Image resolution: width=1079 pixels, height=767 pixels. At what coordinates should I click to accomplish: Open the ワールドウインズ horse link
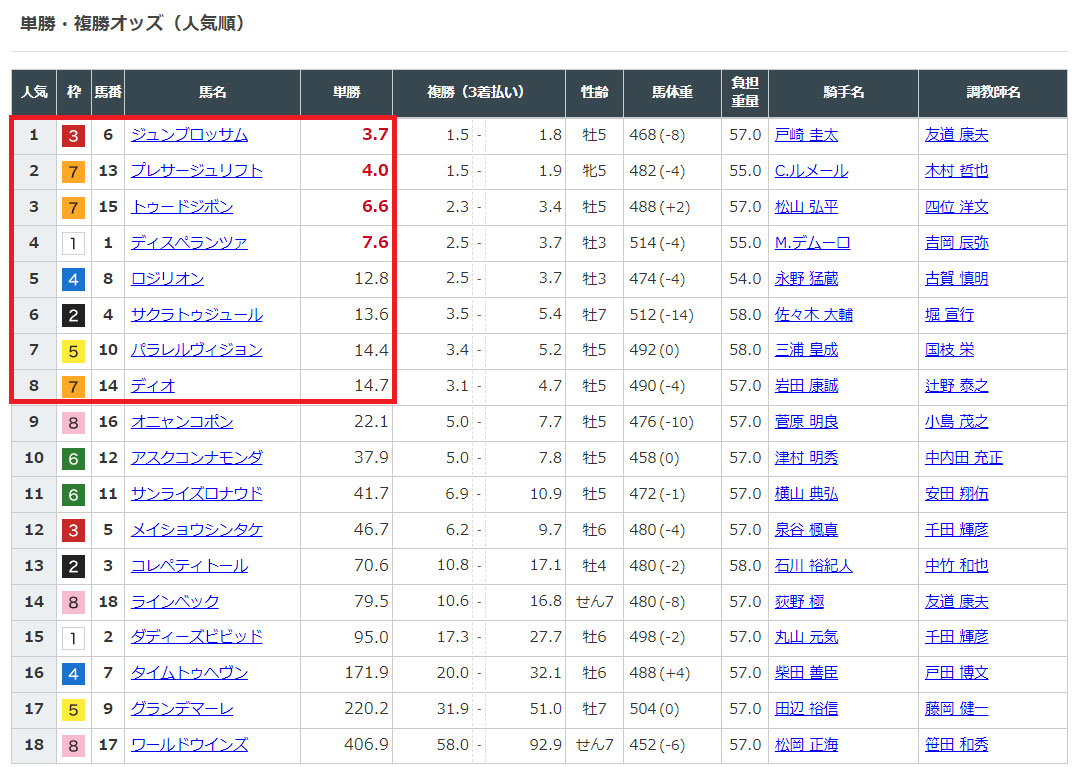pyautogui.click(x=189, y=745)
